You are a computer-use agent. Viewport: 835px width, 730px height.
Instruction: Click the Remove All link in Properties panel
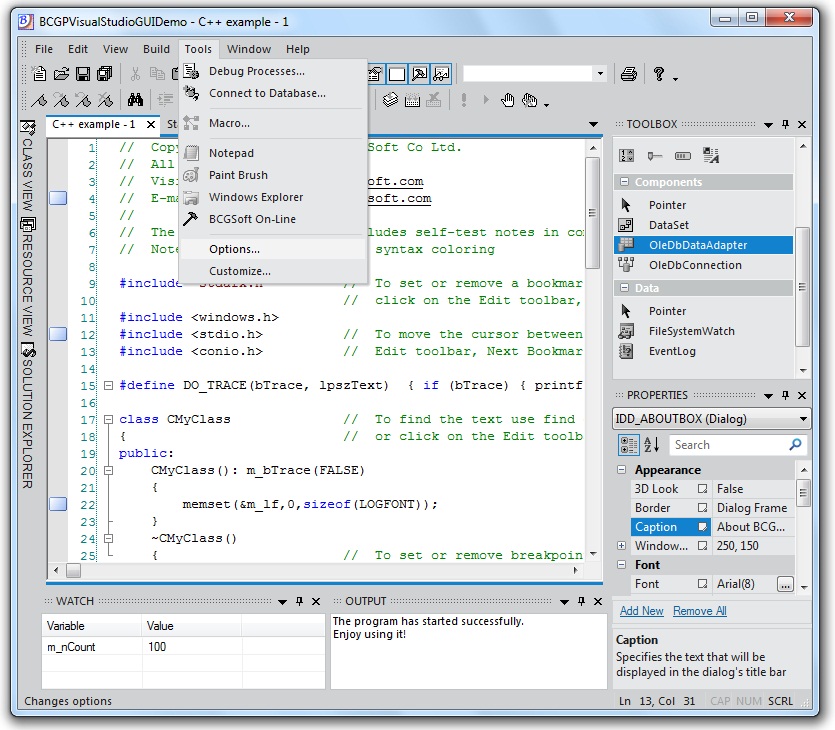pos(699,610)
